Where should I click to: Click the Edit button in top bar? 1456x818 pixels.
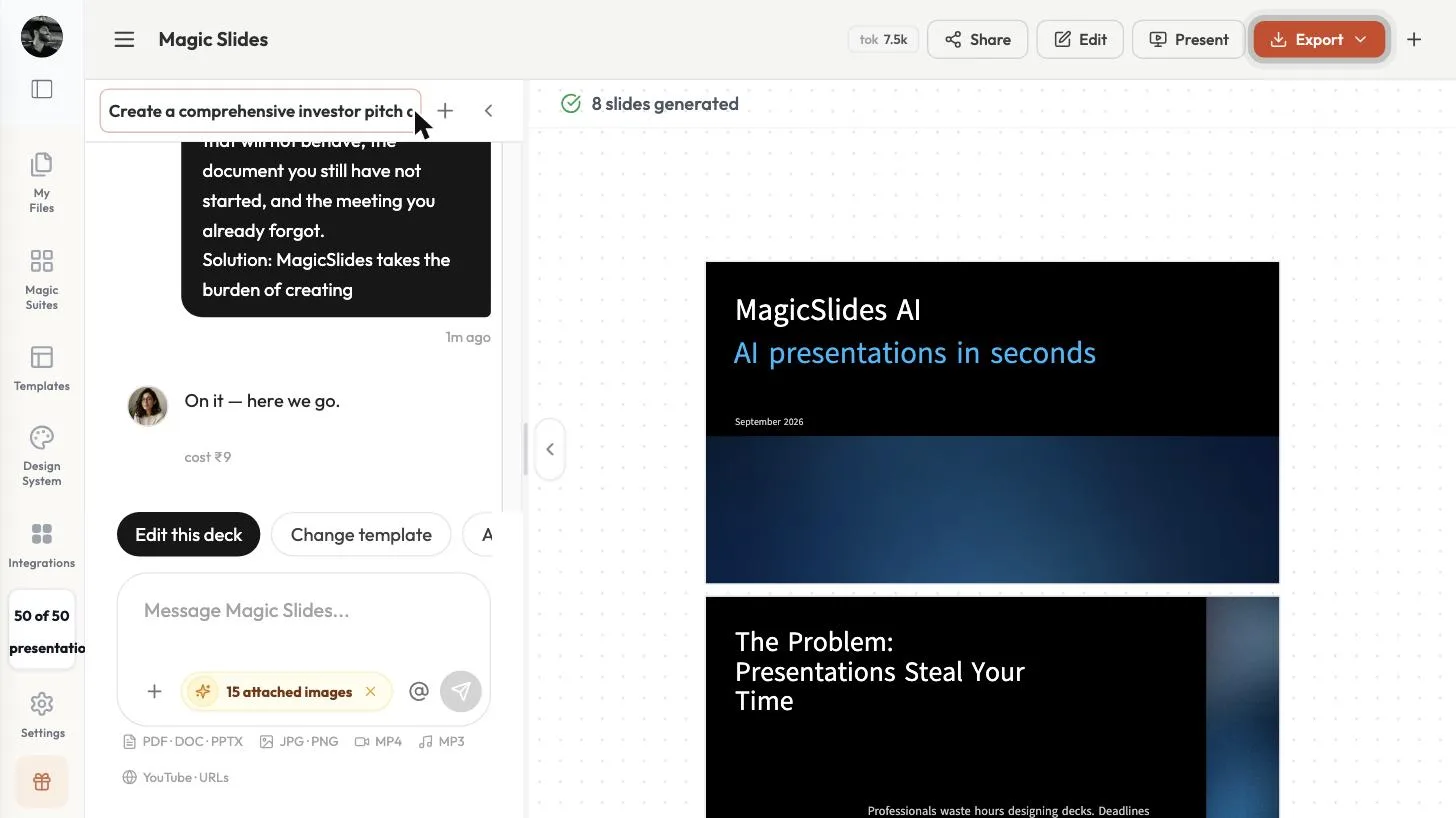pyautogui.click(x=1080, y=39)
